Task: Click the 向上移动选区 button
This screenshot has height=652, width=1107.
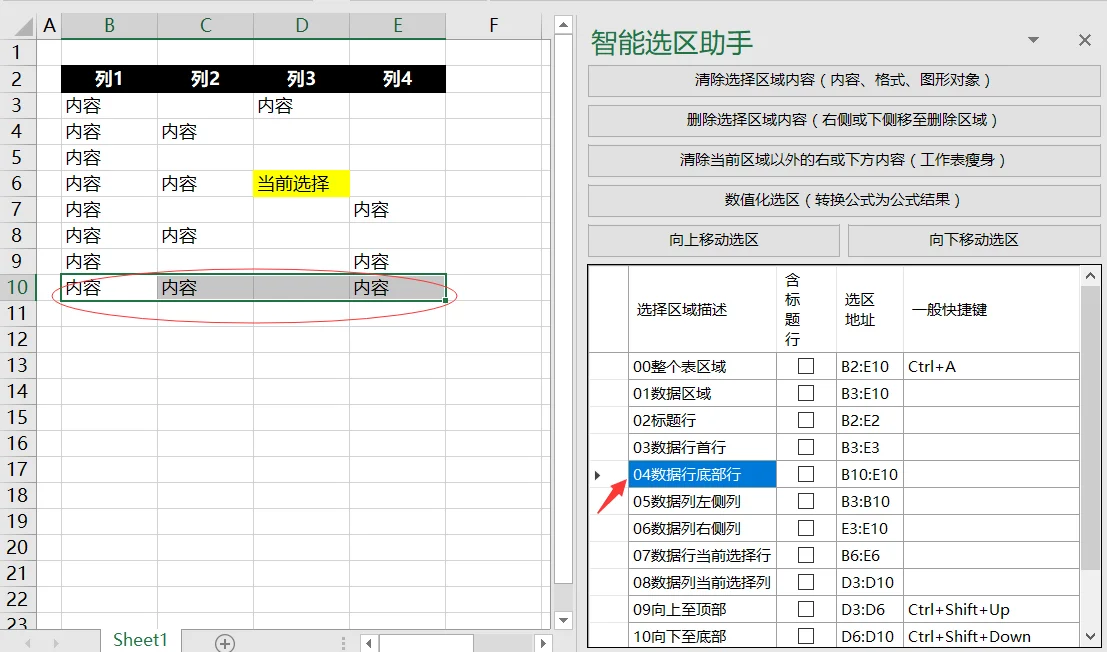Action: (x=714, y=240)
